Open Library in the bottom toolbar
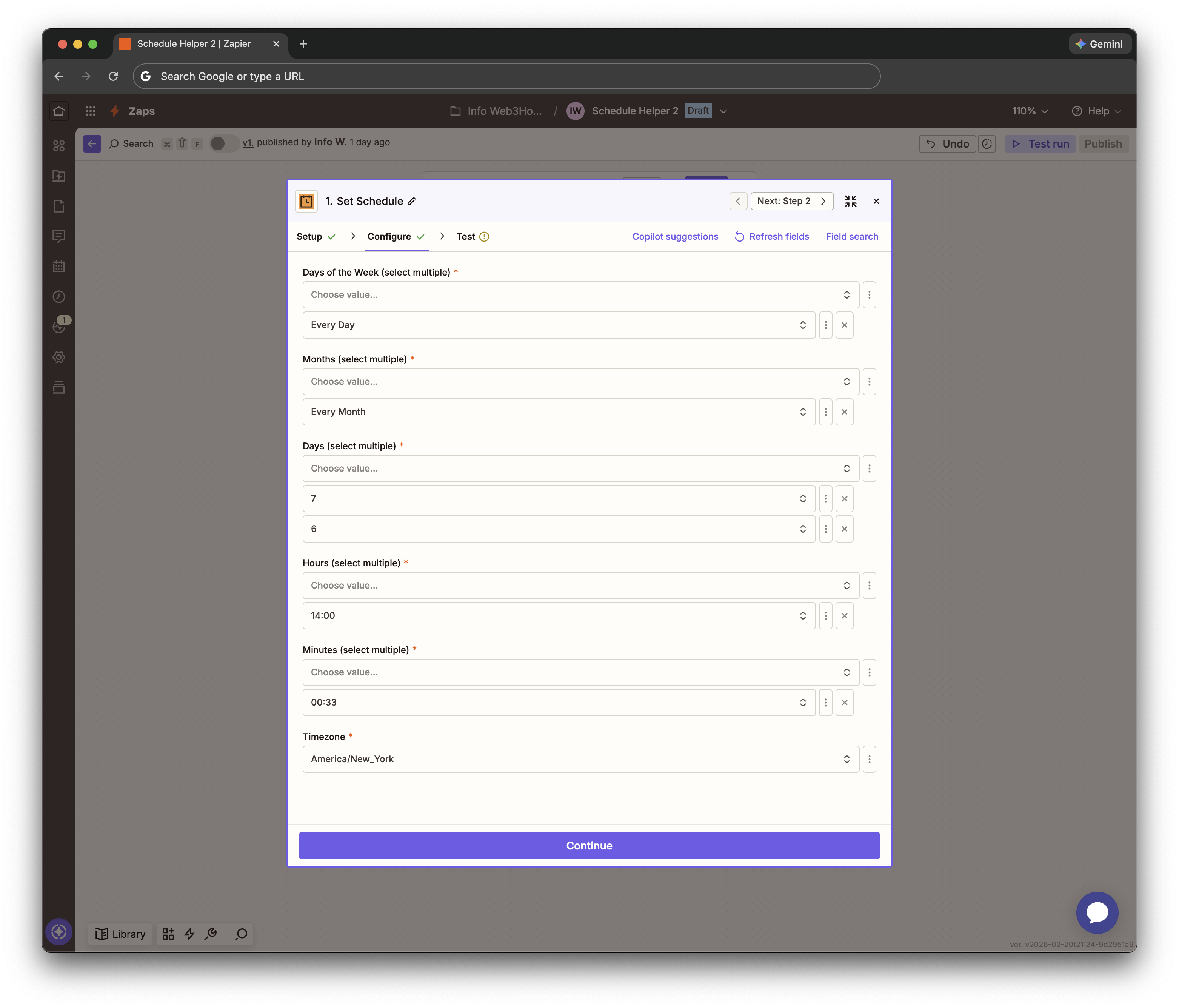Image resolution: width=1179 pixels, height=1008 pixels. click(121, 934)
